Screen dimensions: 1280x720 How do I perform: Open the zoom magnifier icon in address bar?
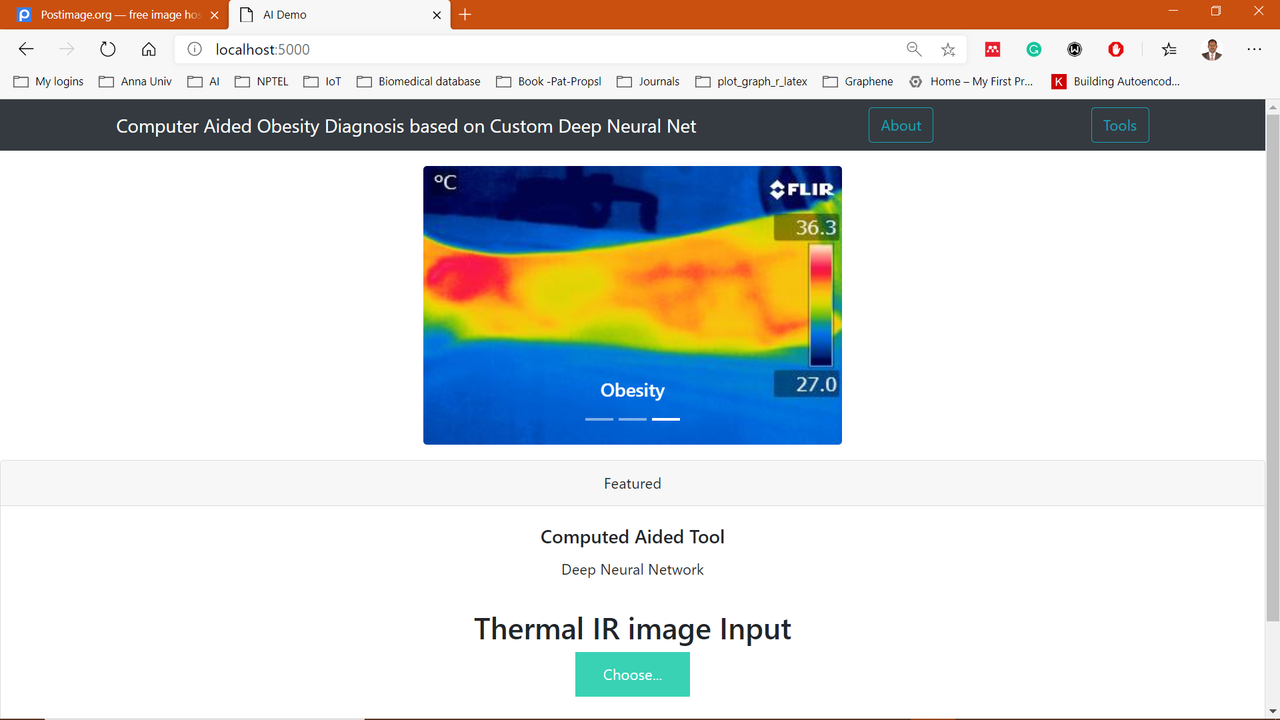click(913, 49)
